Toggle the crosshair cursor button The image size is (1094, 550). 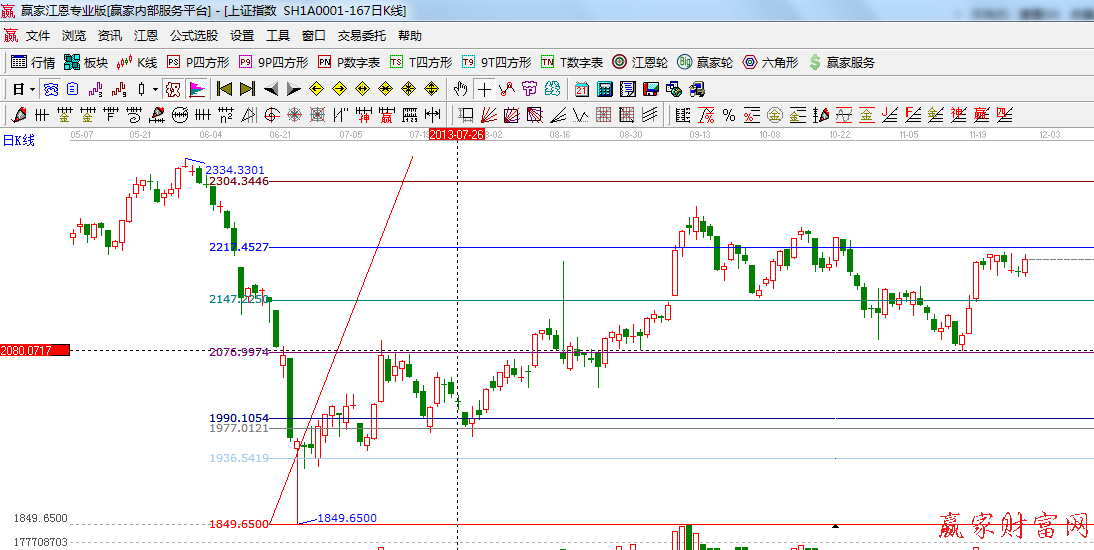484,89
